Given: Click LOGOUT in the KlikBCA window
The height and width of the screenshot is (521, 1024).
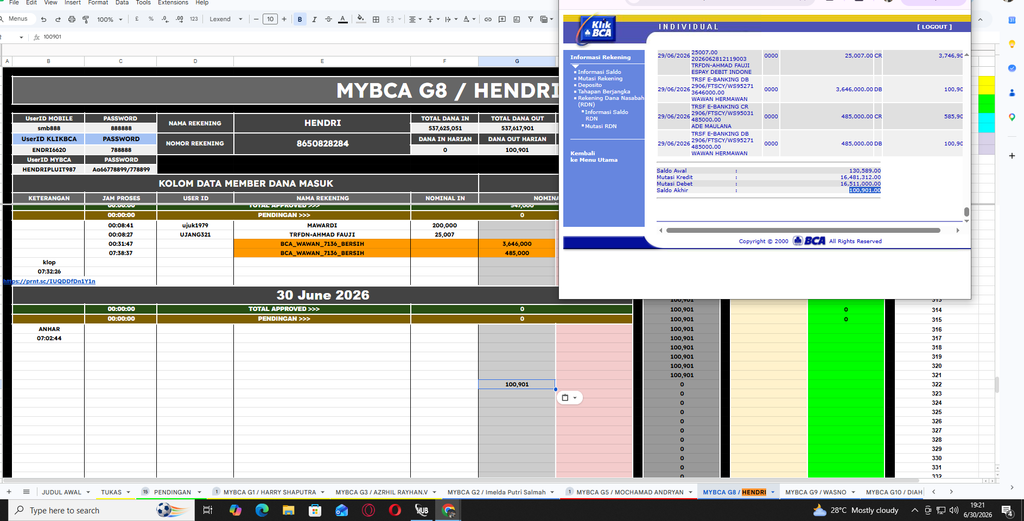Looking at the screenshot, I should pyautogui.click(x=934, y=27).
